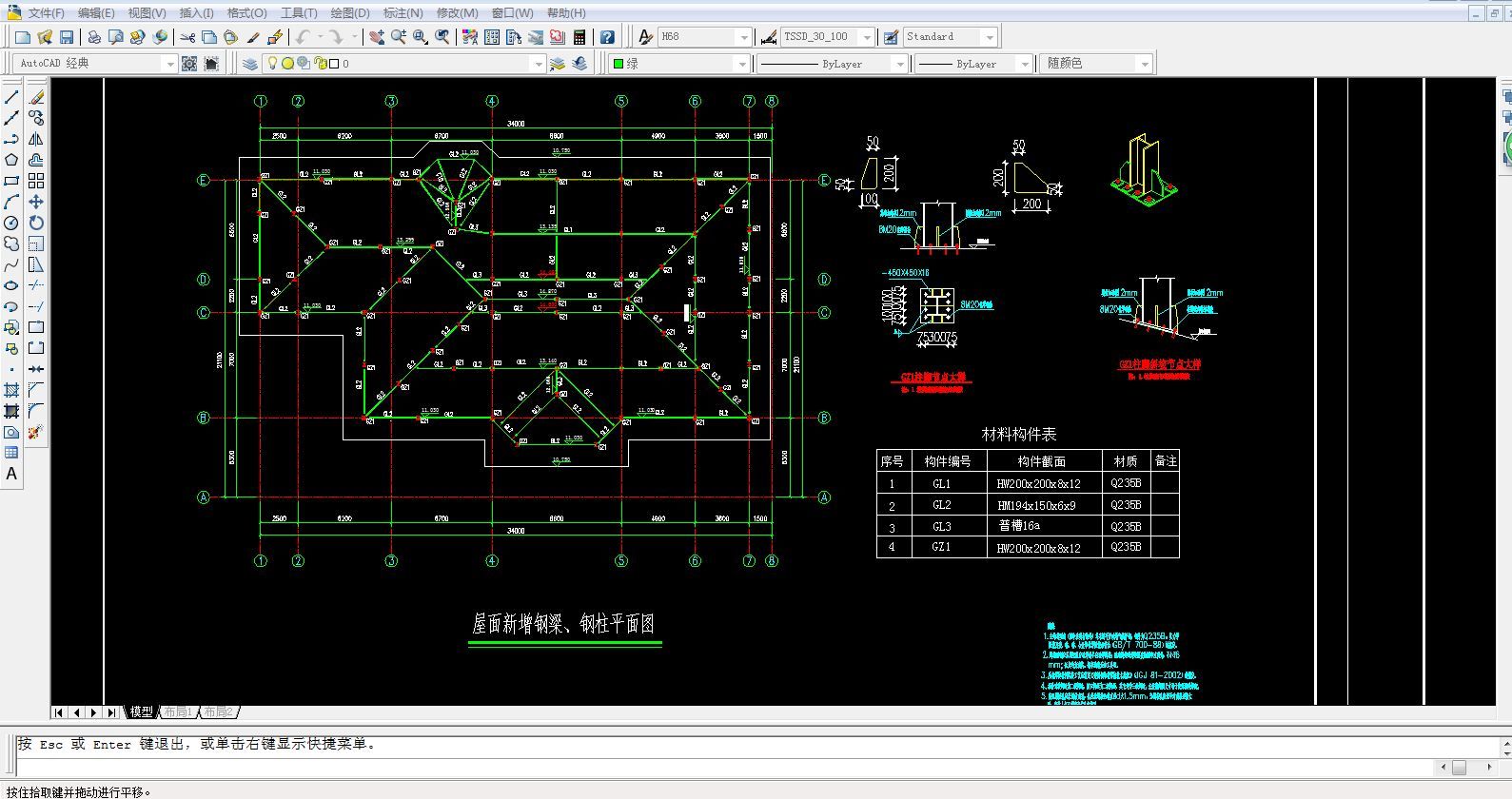This screenshot has height=799, width=1512.
Task: Toggle layer 0 viewport freeze icon
Action: coord(304,64)
